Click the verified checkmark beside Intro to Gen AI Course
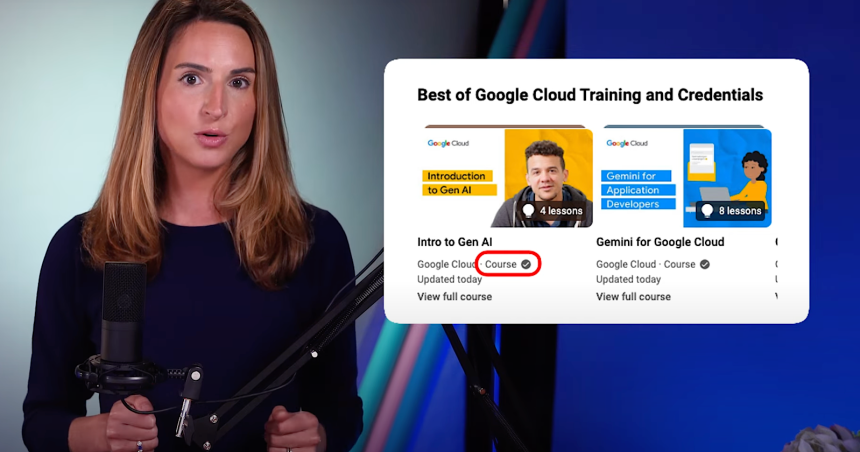Image resolution: width=860 pixels, height=452 pixels. tap(526, 264)
